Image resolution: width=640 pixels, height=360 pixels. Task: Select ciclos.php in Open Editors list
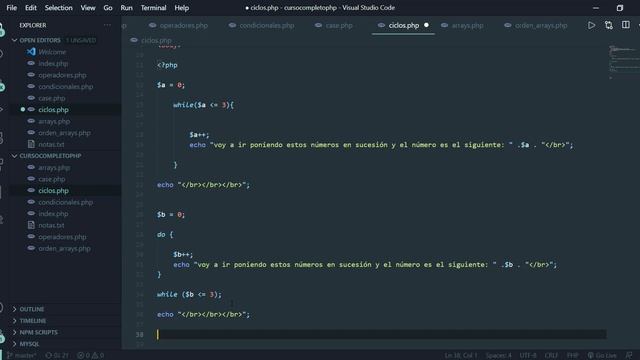53,109
